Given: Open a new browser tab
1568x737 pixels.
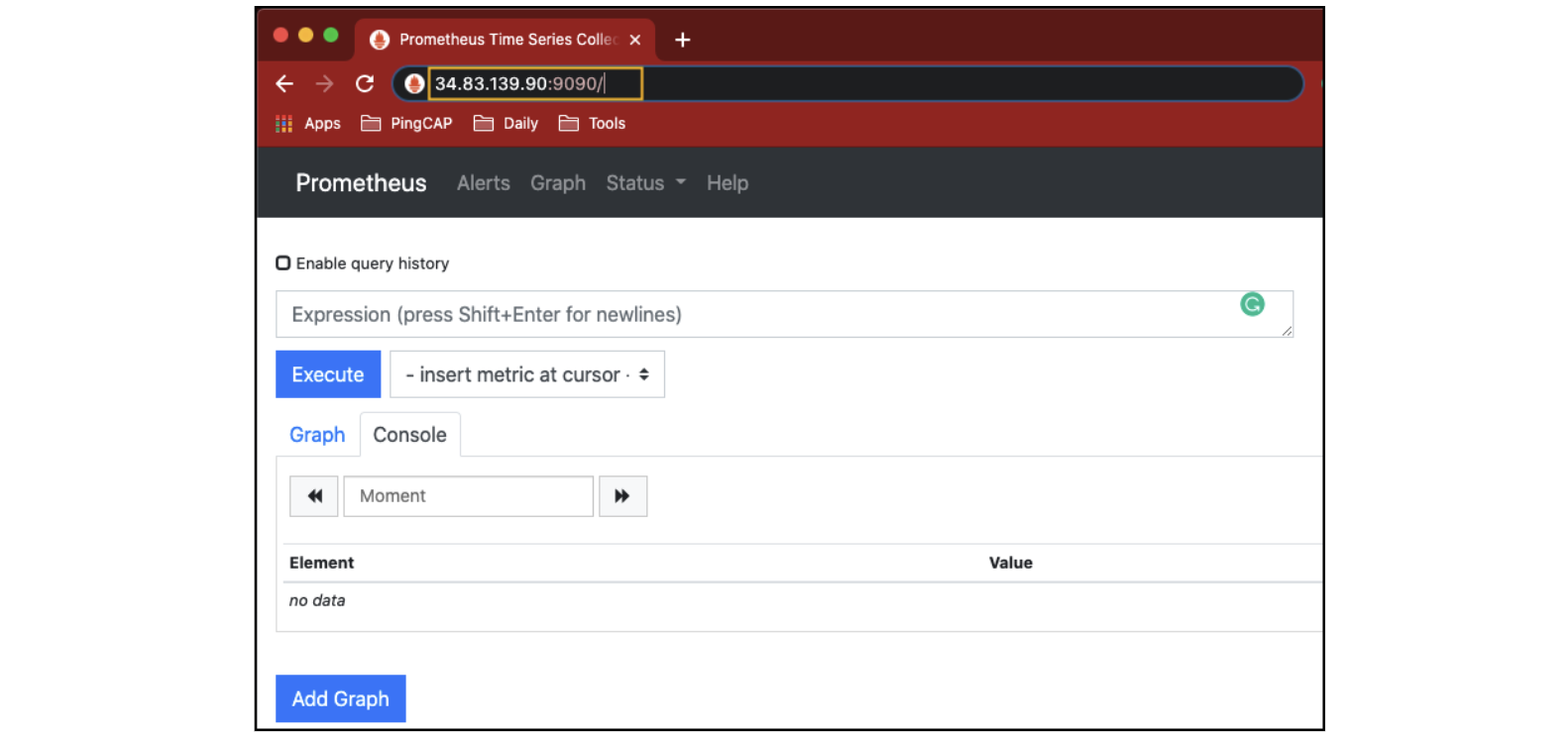Looking at the screenshot, I should pos(682,40).
